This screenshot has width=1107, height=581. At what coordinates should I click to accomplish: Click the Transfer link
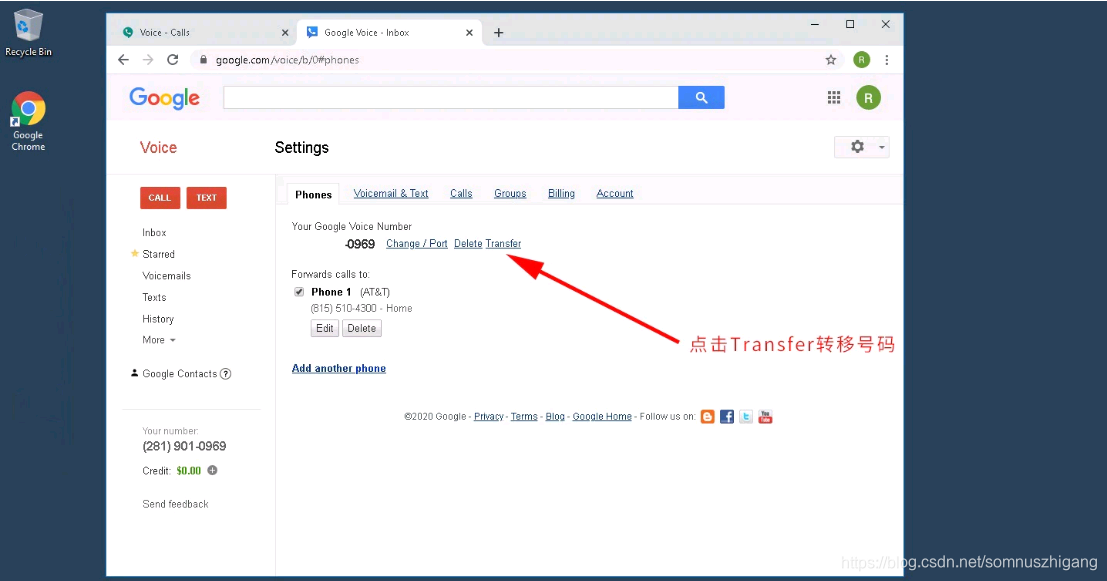point(503,244)
